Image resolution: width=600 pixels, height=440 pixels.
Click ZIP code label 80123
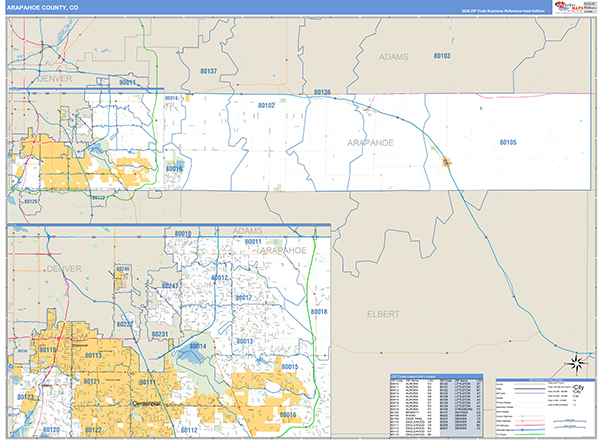click(x=25, y=397)
